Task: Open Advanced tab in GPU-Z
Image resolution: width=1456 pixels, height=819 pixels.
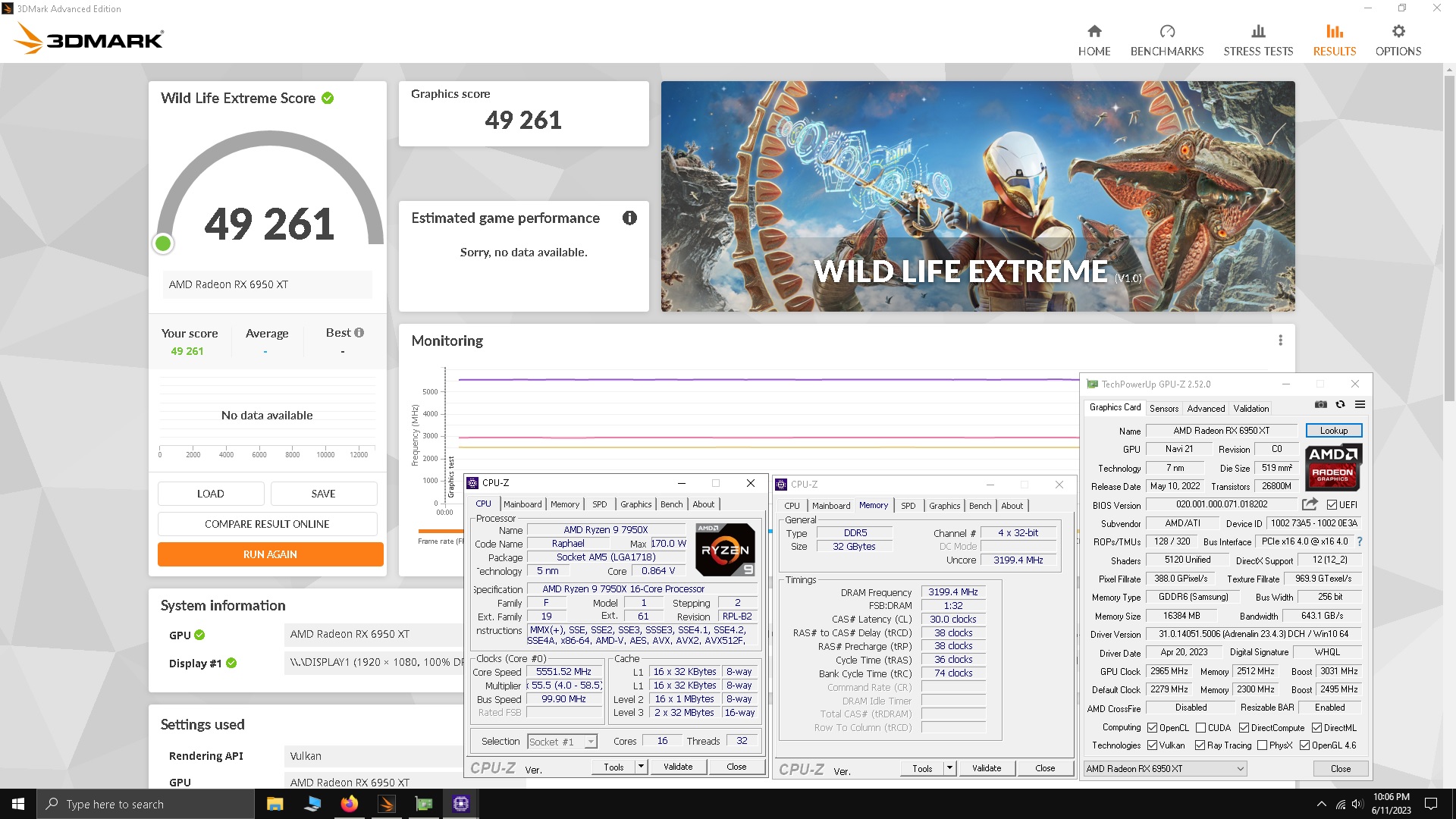Action: pyautogui.click(x=1206, y=408)
